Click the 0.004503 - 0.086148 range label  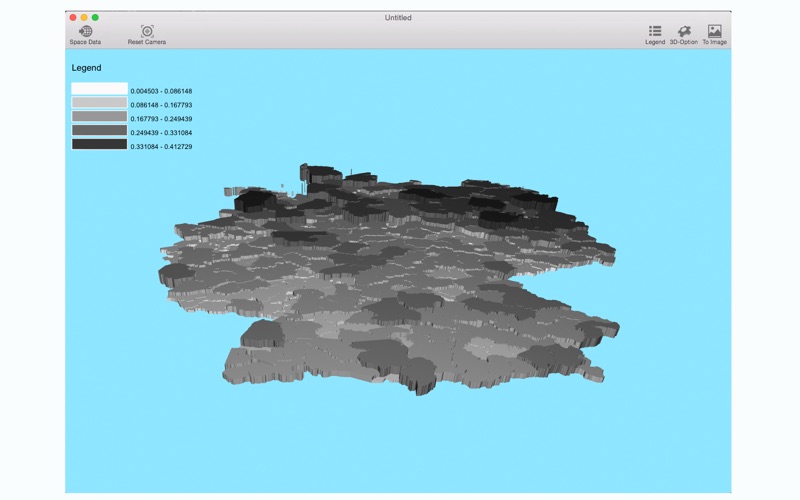(x=161, y=91)
